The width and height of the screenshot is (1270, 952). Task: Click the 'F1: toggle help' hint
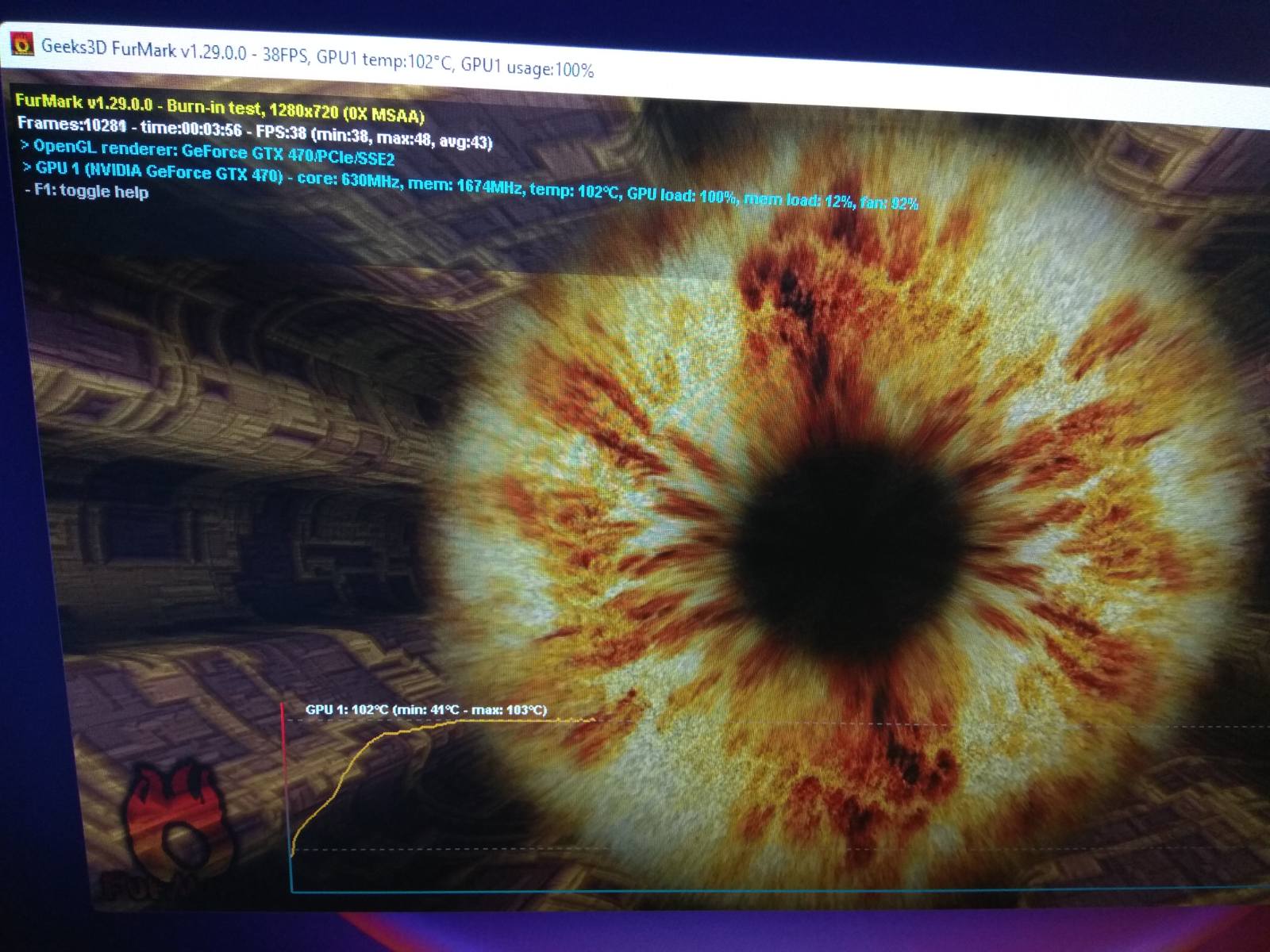click(x=87, y=191)
